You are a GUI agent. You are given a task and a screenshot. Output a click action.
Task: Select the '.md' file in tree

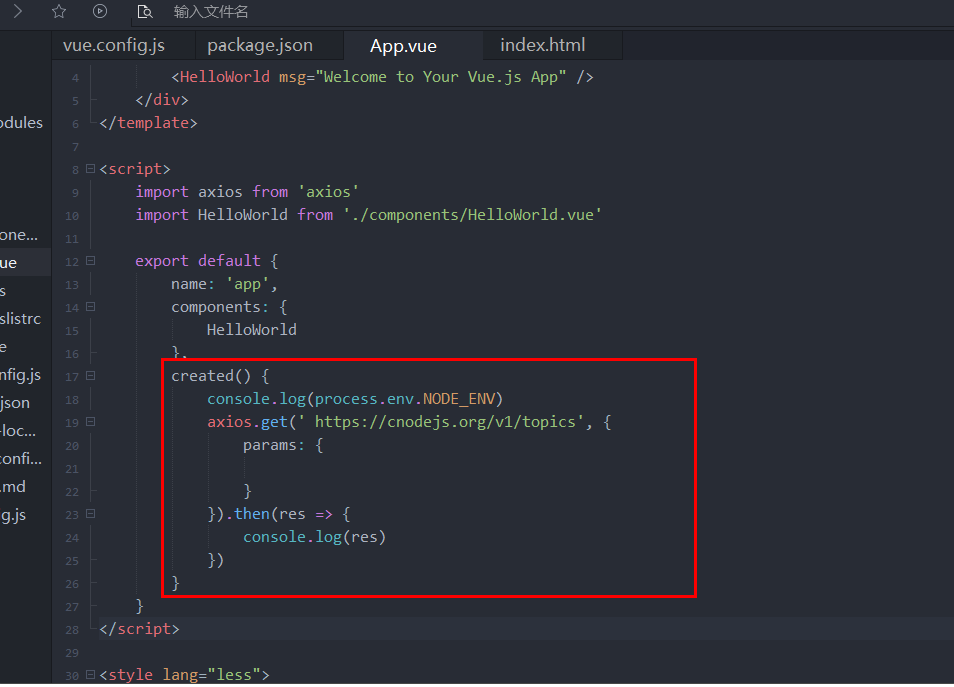tap(13, 486)
